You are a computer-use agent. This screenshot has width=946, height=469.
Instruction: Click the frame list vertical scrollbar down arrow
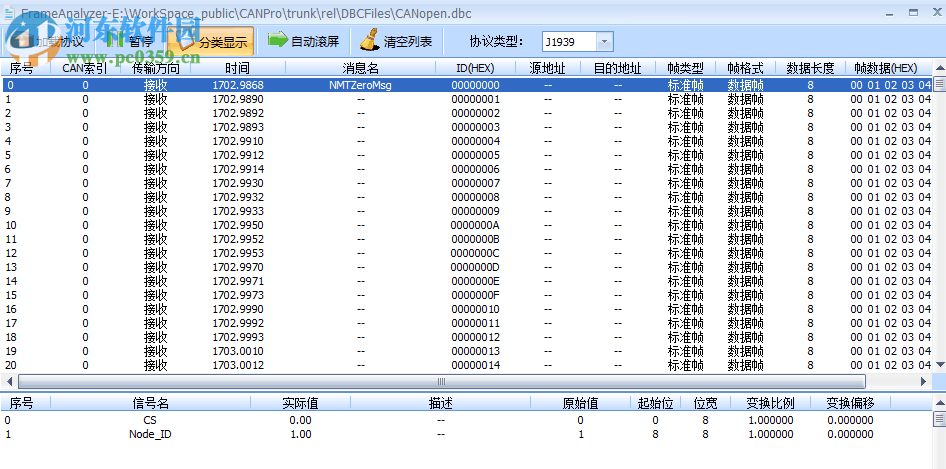(x=939, y=365)
